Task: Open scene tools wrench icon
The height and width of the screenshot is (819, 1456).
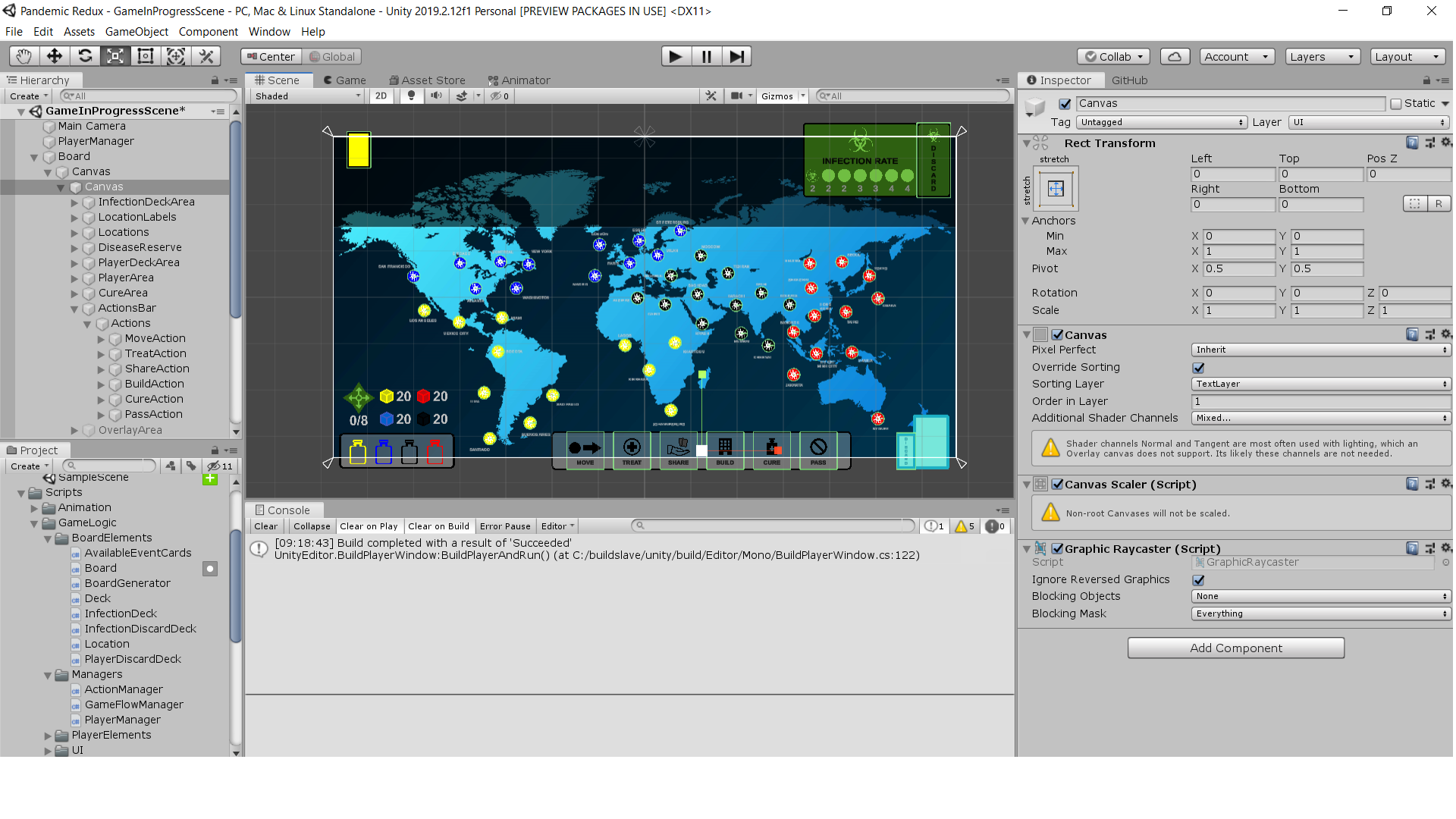Action: pyautogui.click(x=711, y=96)
